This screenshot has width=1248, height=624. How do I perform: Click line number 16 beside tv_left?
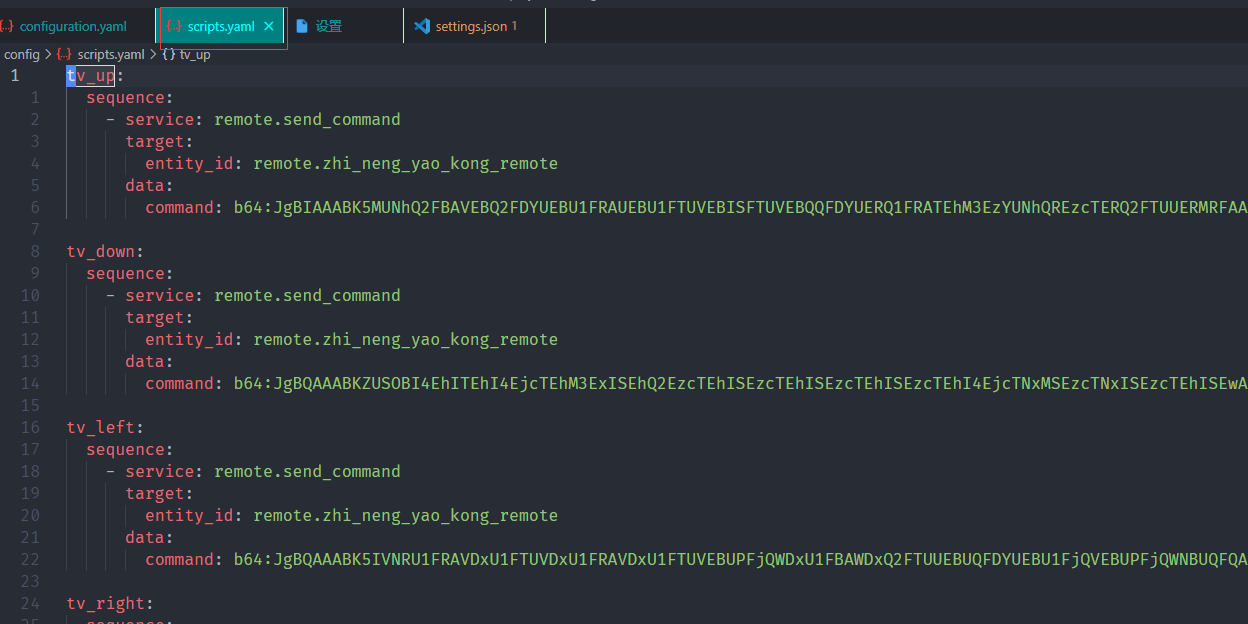click(30, 427)
